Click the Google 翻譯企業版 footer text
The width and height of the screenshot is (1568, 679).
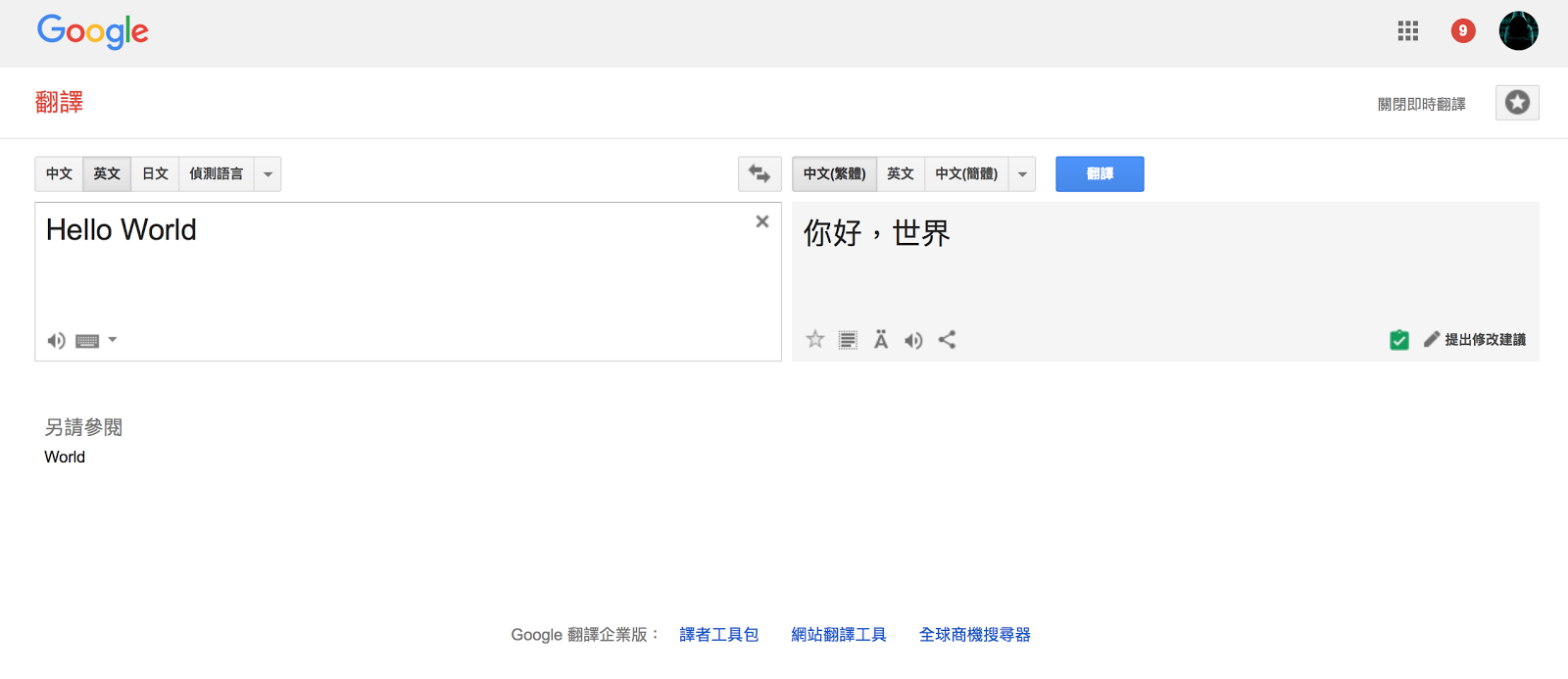click(584, 635)
